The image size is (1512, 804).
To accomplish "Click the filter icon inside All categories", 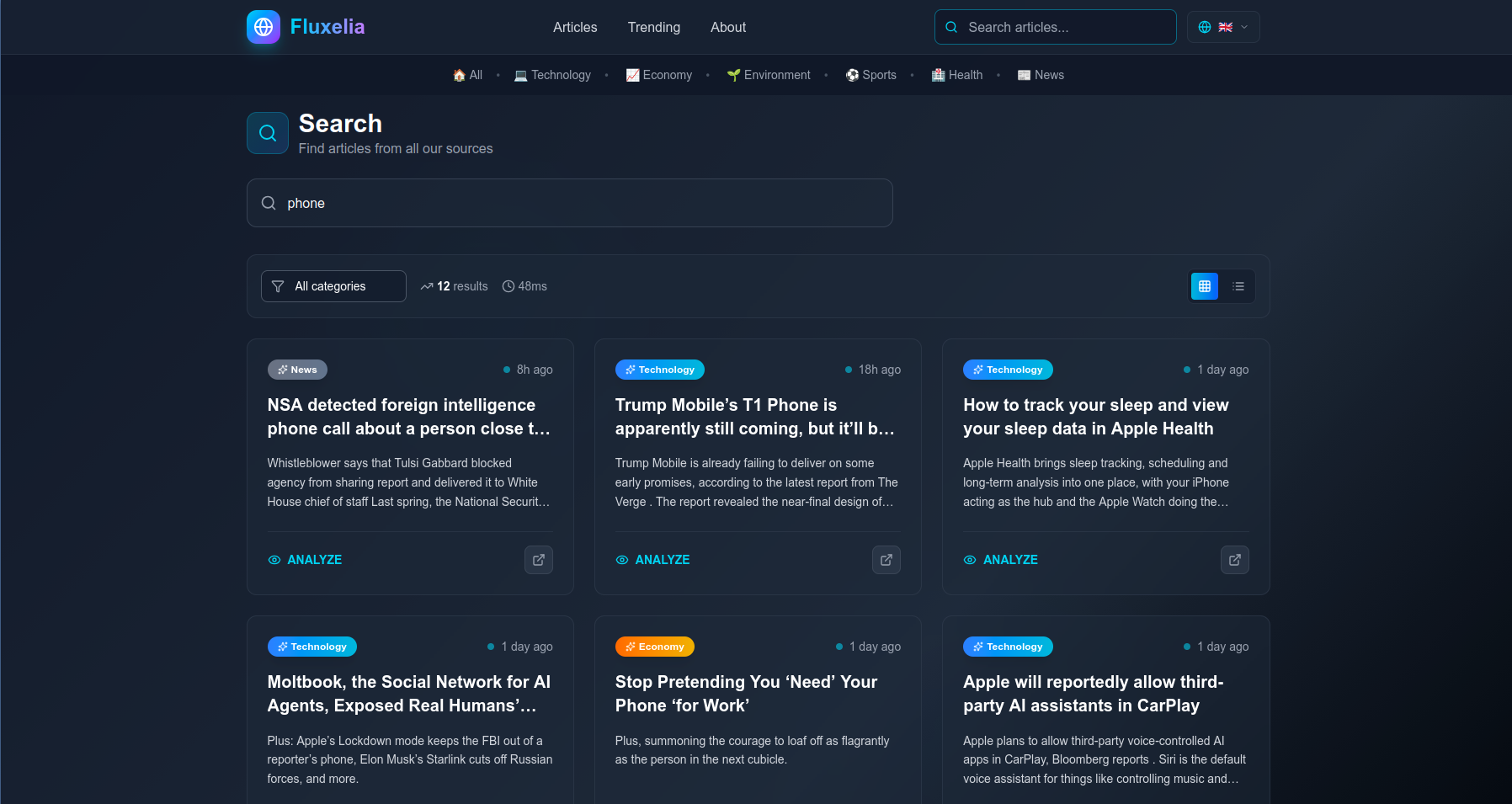I will coord(278,286).
